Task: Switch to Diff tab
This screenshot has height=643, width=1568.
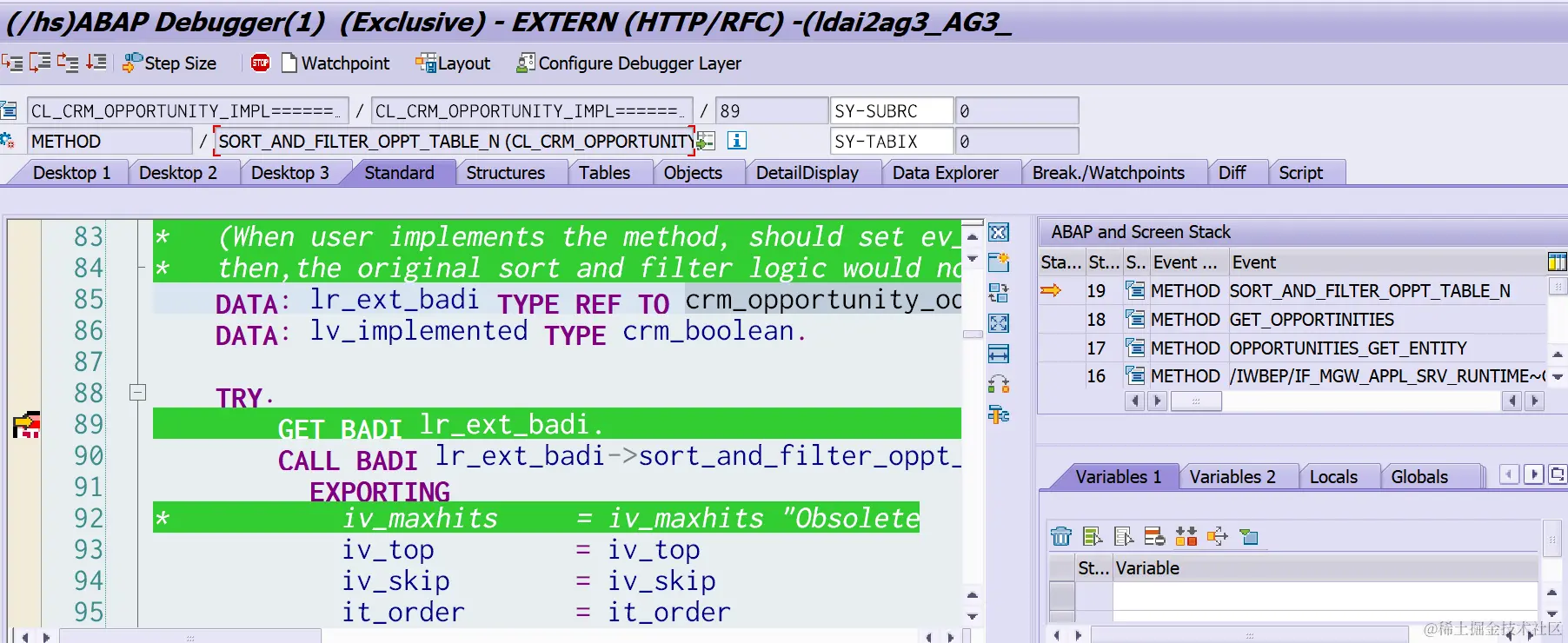Action: [1232, 172]
